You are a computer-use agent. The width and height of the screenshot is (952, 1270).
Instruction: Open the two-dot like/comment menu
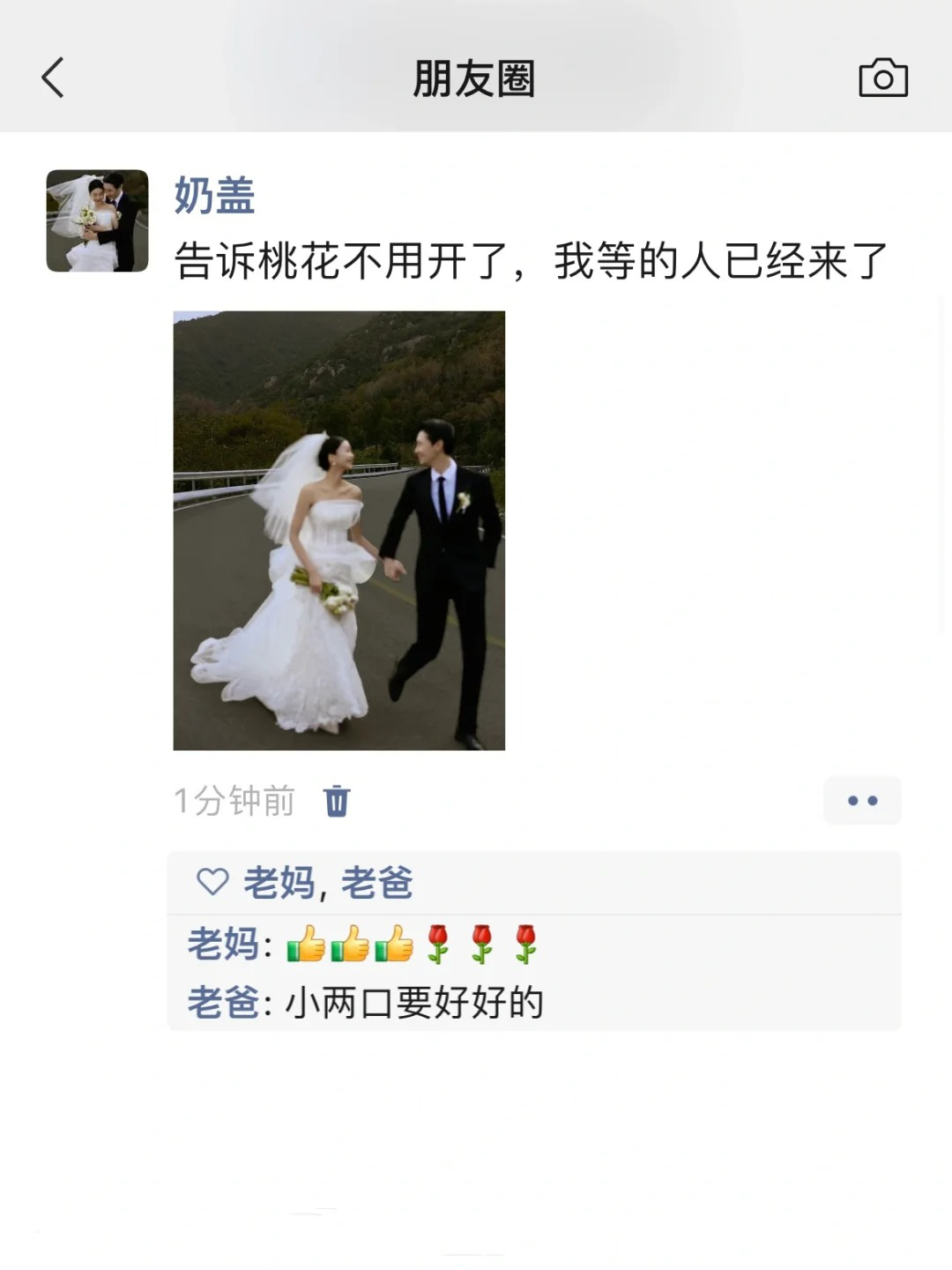click(862, 801)
